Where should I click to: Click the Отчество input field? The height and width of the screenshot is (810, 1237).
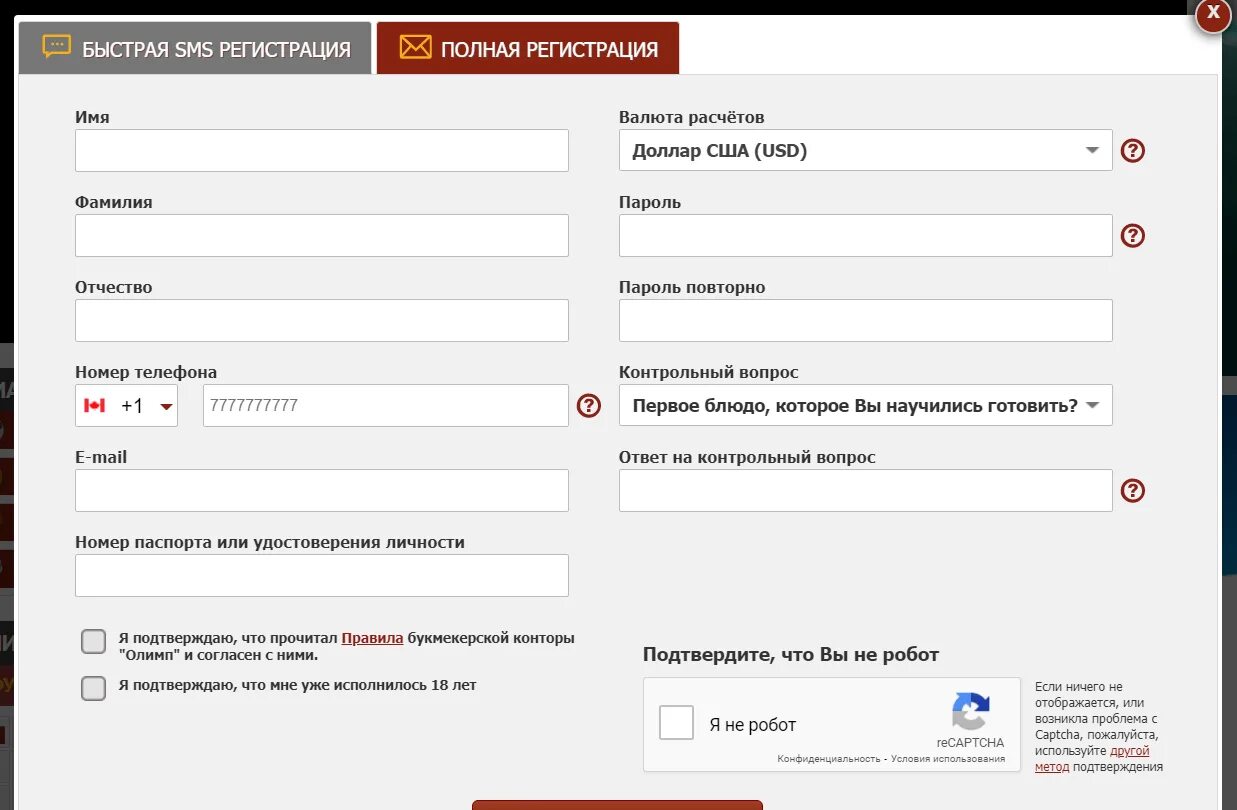322,321
